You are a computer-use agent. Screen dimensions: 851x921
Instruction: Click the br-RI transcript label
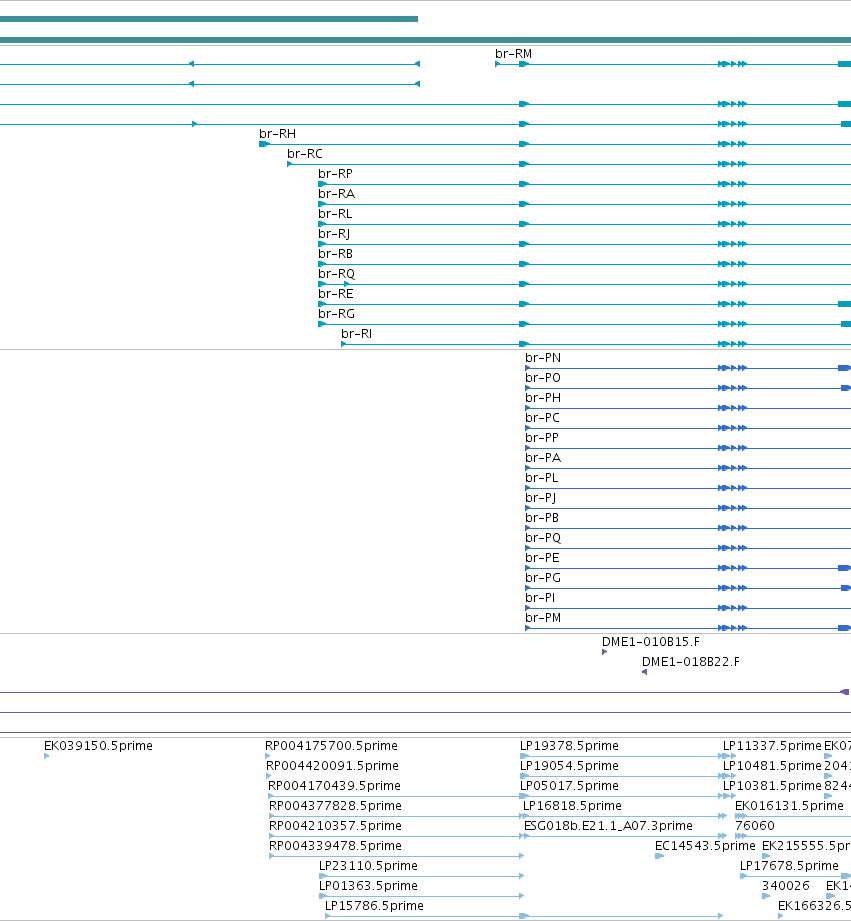tap(356, 334)
